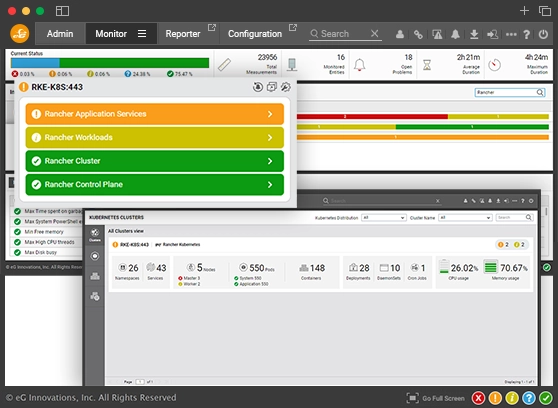Click the 550 Pods metric
This screenshot has width=558, height=408.
click(257, 268)
